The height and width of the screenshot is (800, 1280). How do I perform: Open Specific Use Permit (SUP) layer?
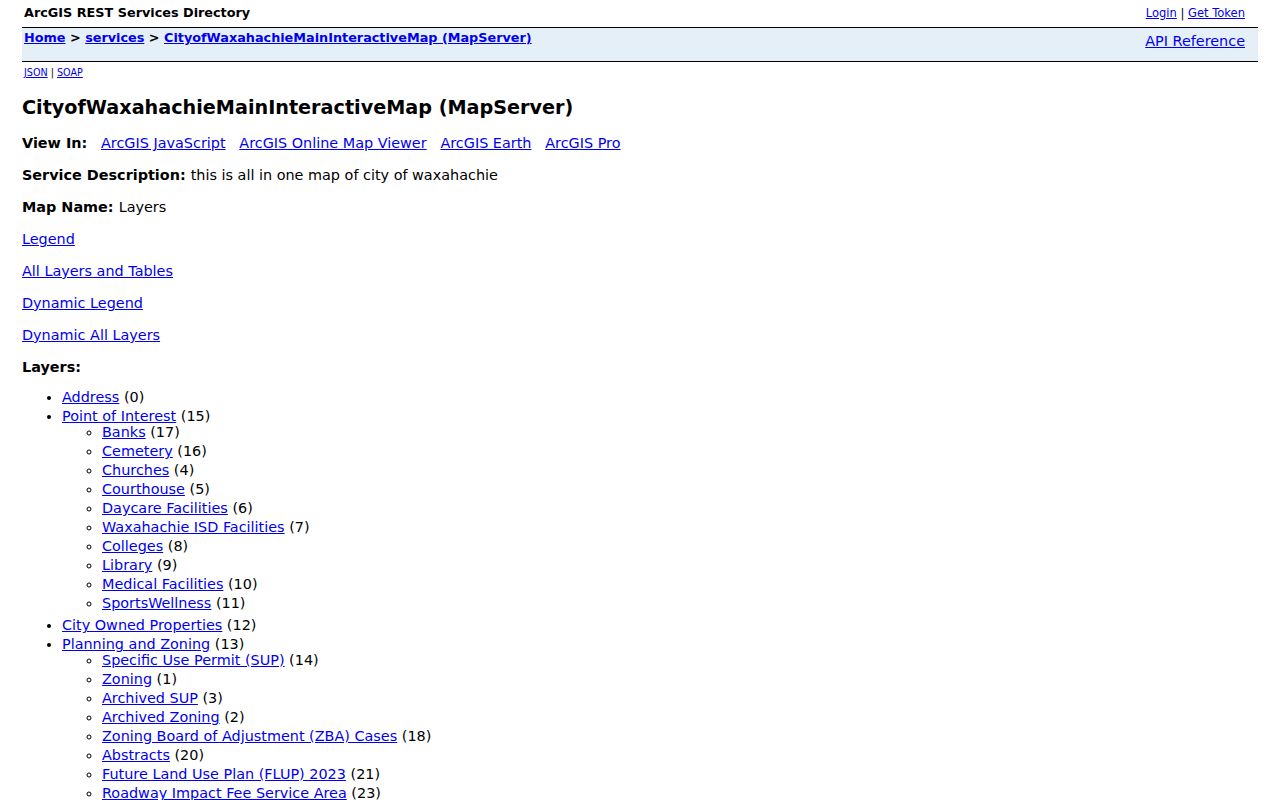tap(193, 660)
